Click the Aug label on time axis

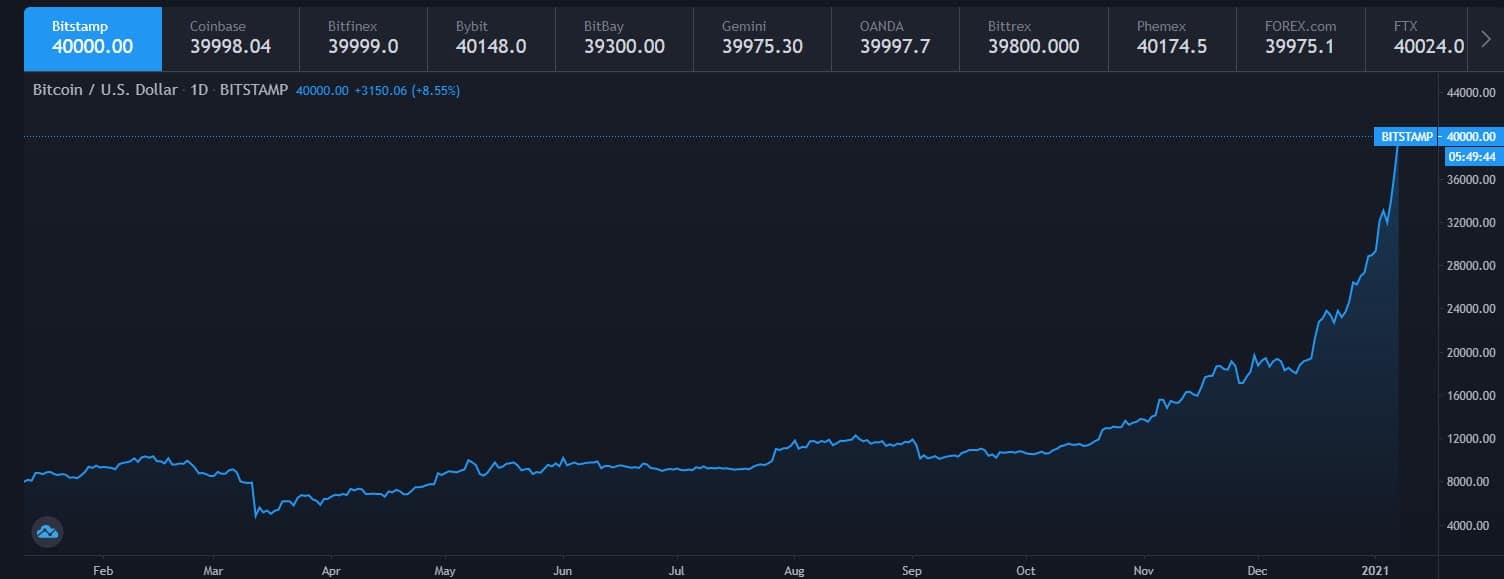pyautogui.click(x=795, y=569)
